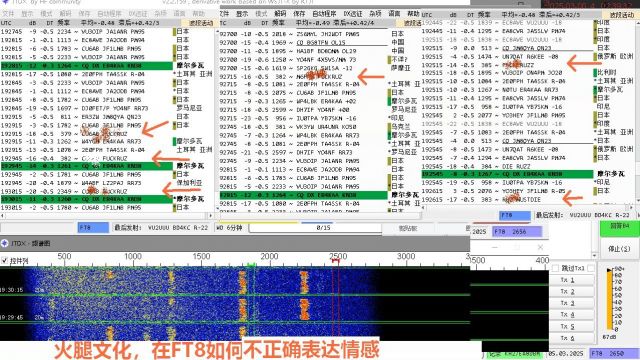
Task: Click the green receive frequency marker on waterfall scale
Action: tap(251, 265)
